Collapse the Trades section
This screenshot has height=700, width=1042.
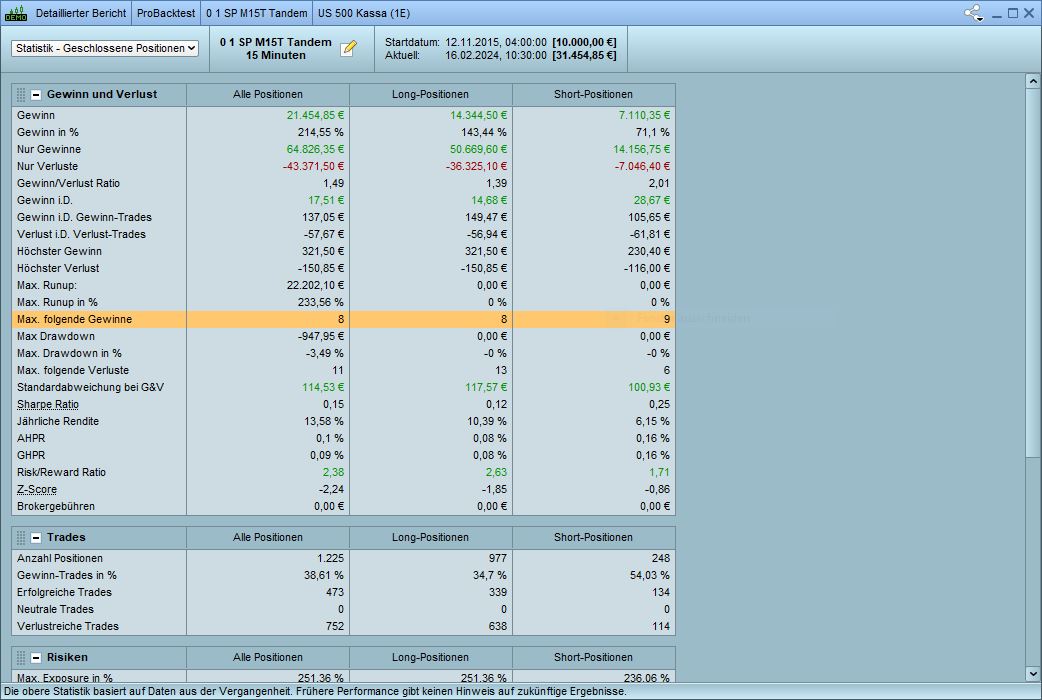pyautogui.click(x=36, y=537)
